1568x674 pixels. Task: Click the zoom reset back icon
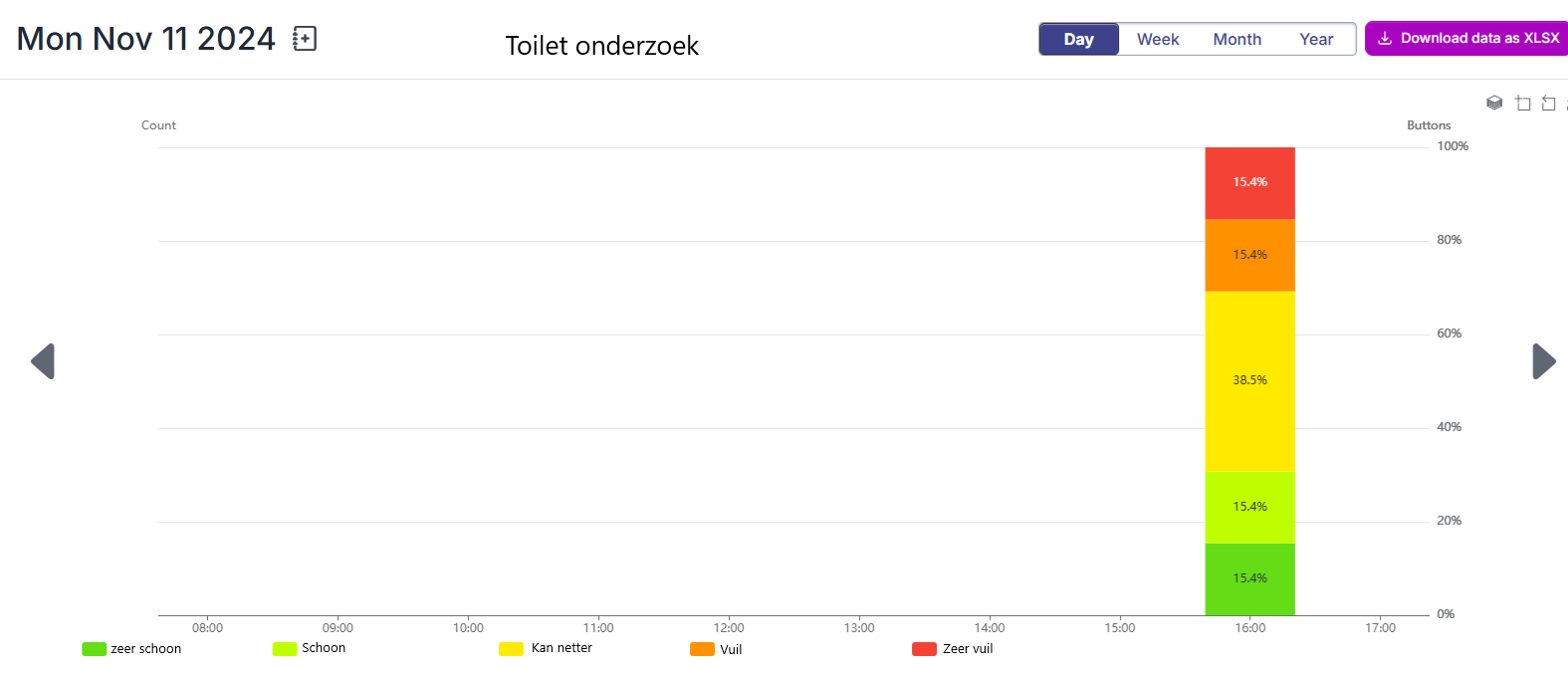pyautogui.click(x=1548, y=103)
